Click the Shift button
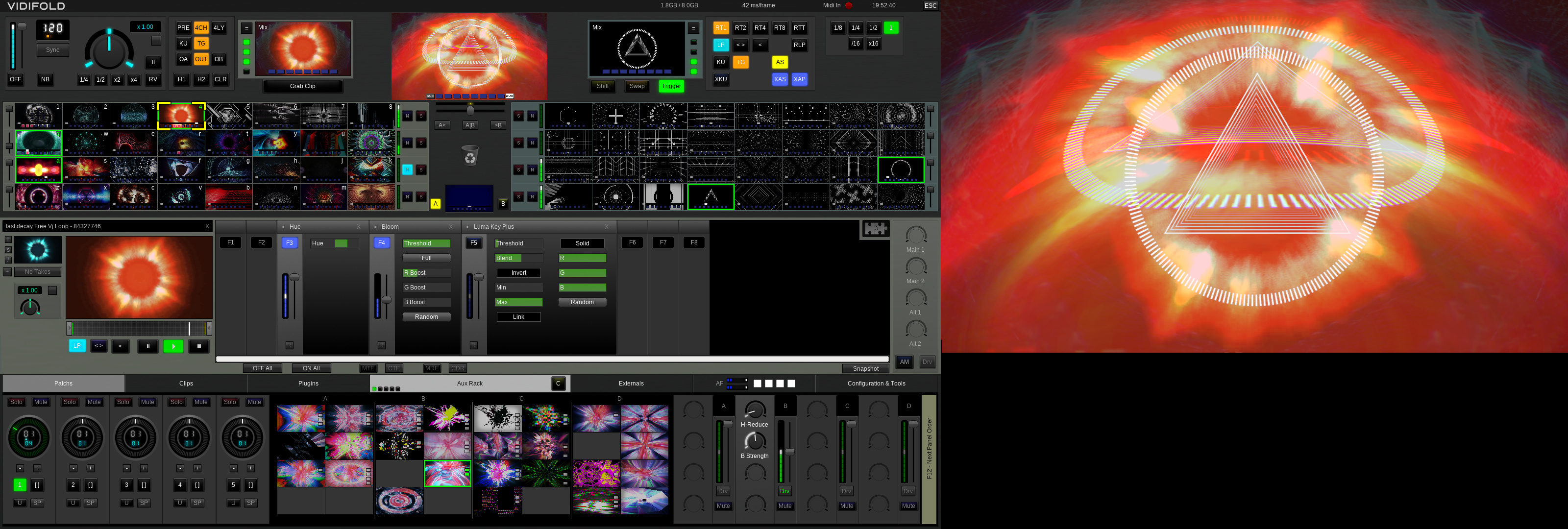 pos(603,86)
